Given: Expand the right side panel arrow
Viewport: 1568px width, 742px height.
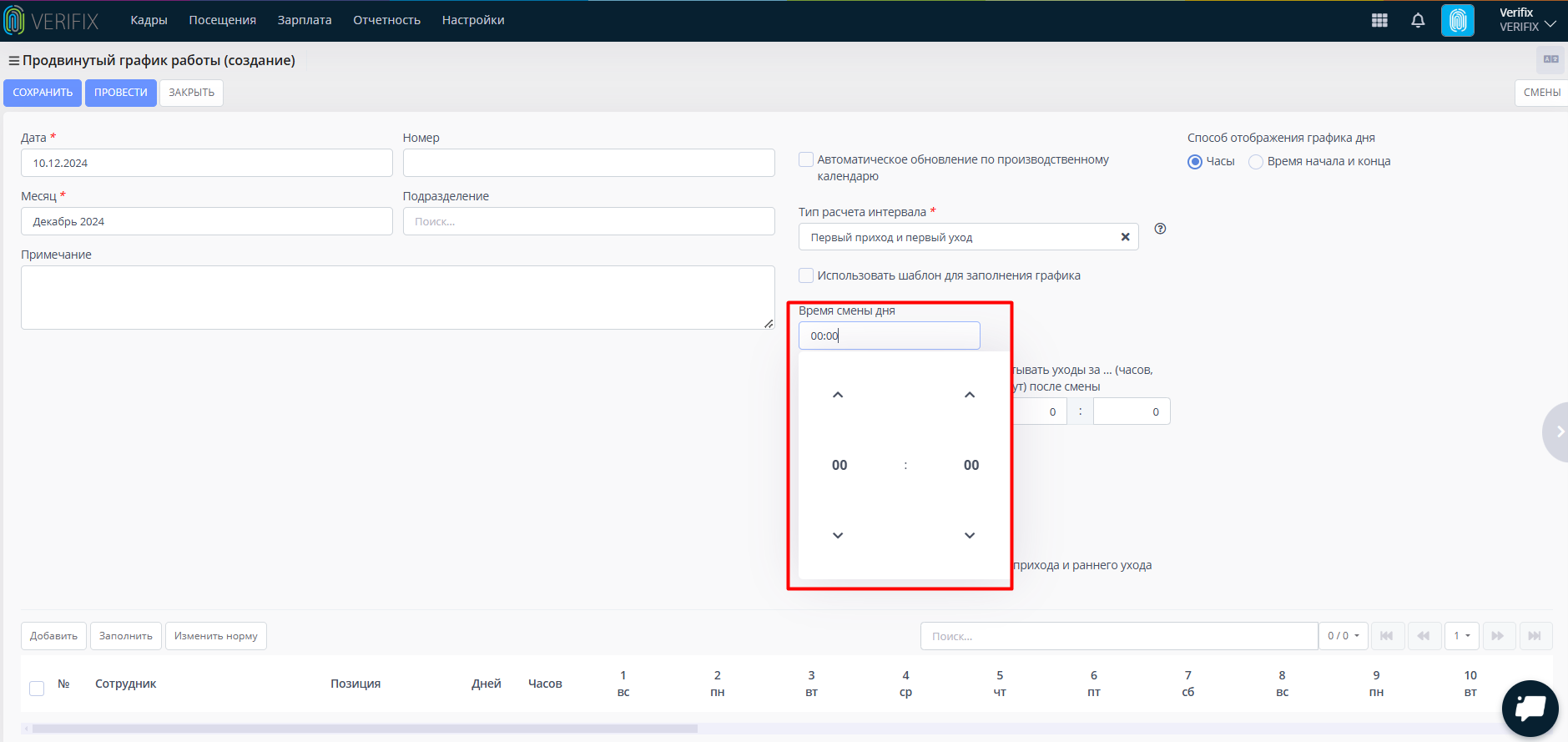Looking at the screenshot, I should [1559, 432].
